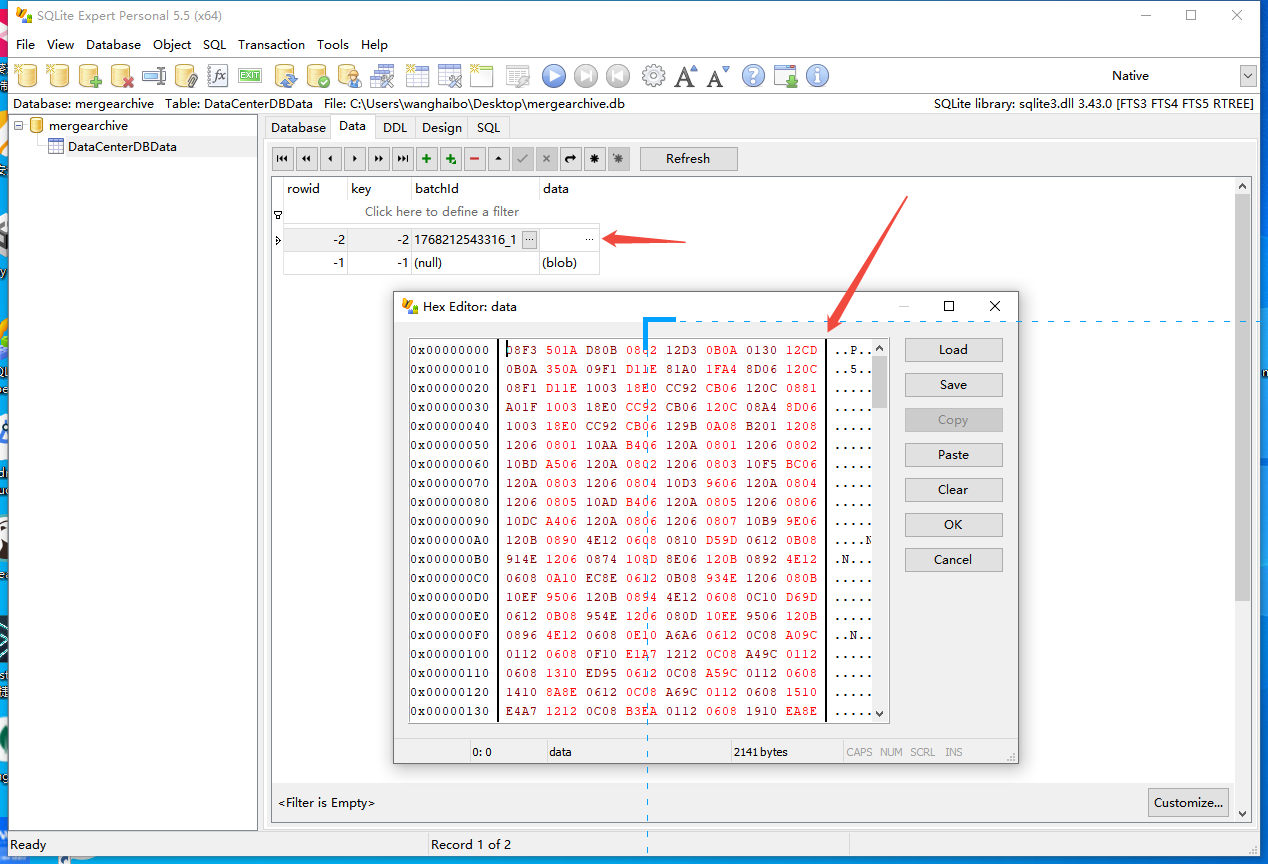
Task: Collapse the mergearchive database tree node
Action: pos(19,126)
